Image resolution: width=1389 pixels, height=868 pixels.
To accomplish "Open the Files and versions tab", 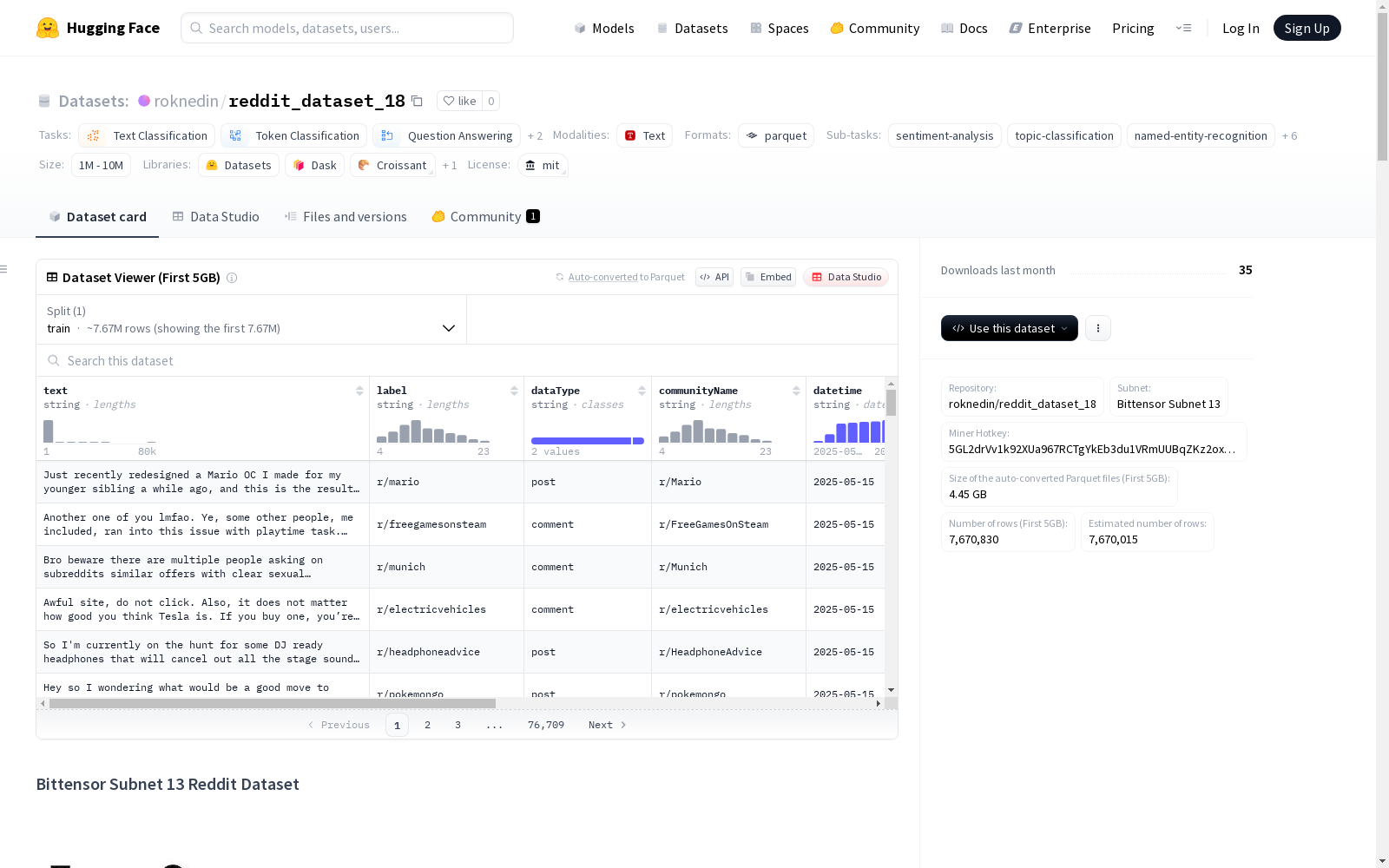I will (x=346, y=217).
